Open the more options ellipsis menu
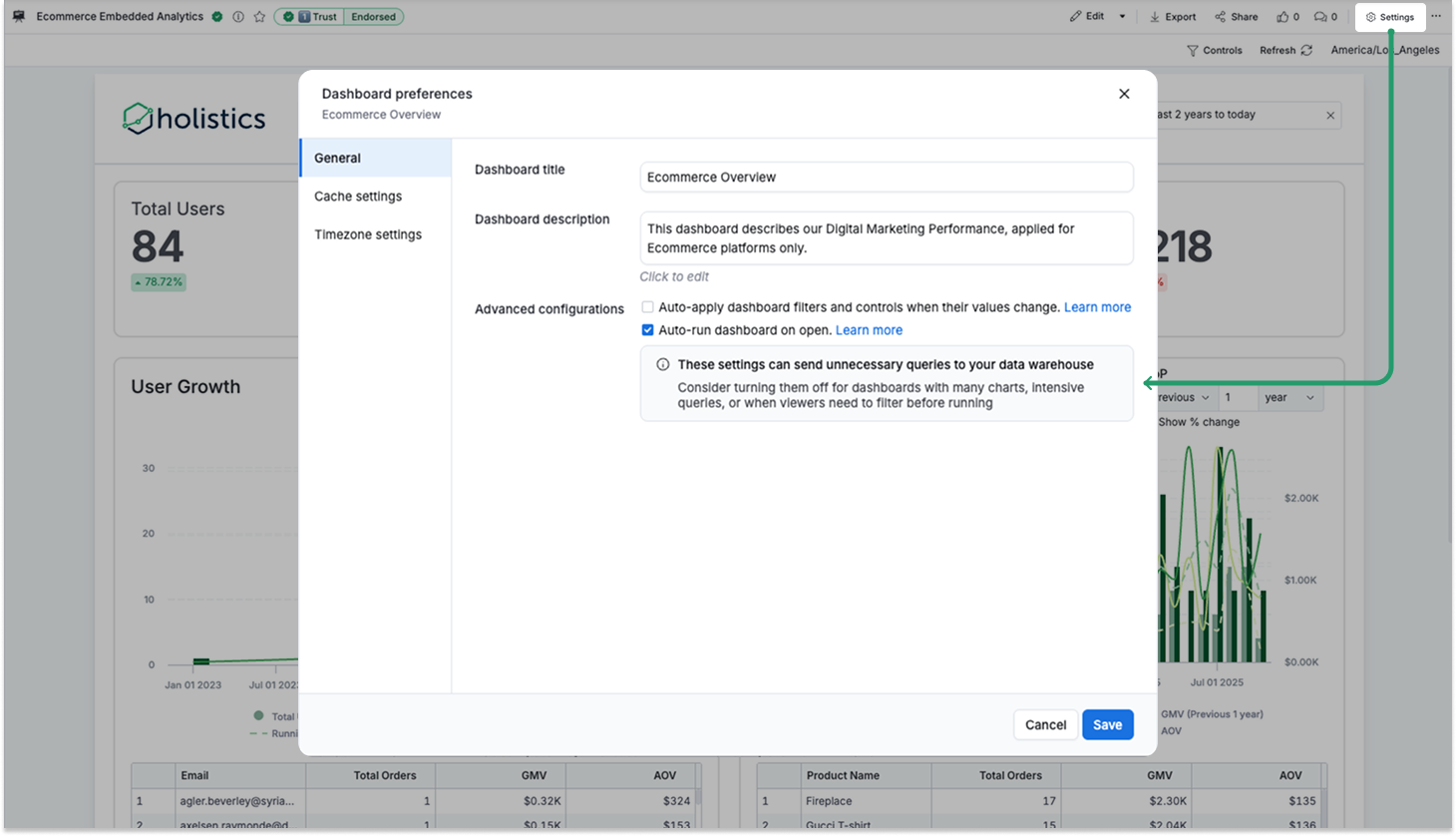 1434,16
